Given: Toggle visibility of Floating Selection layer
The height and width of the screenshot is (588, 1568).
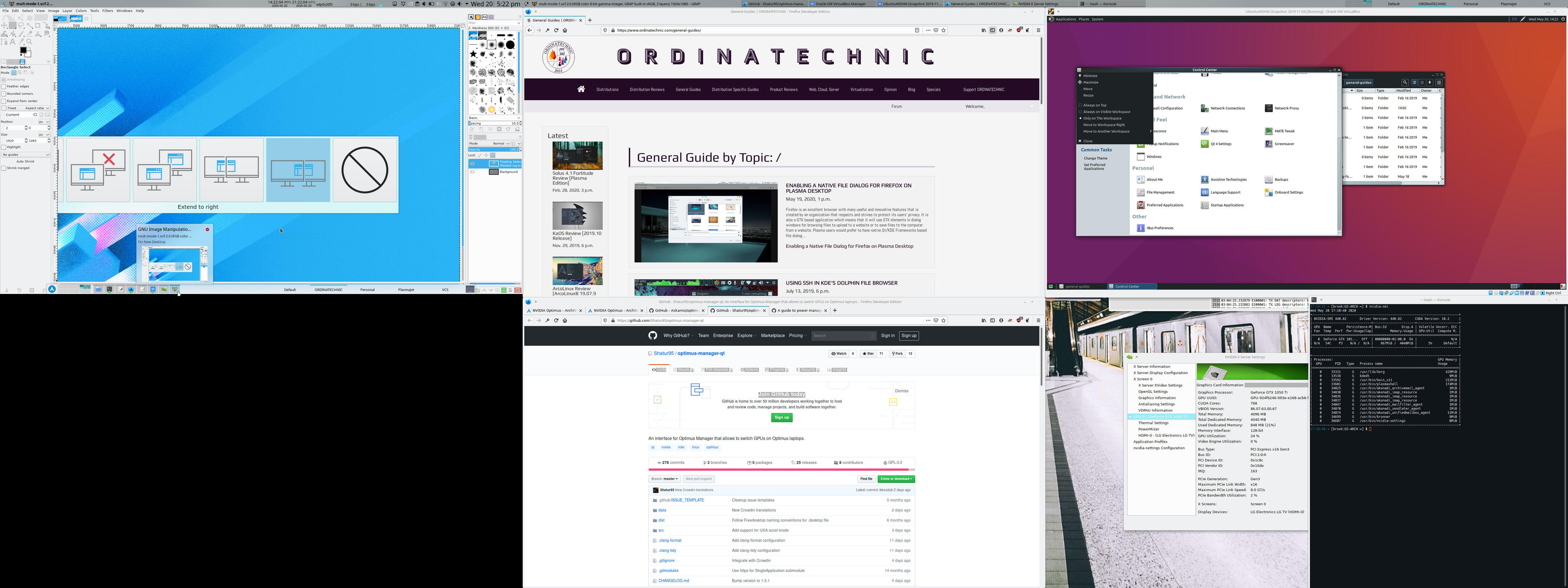Looking at the screenshot, I should coord(472,163).
